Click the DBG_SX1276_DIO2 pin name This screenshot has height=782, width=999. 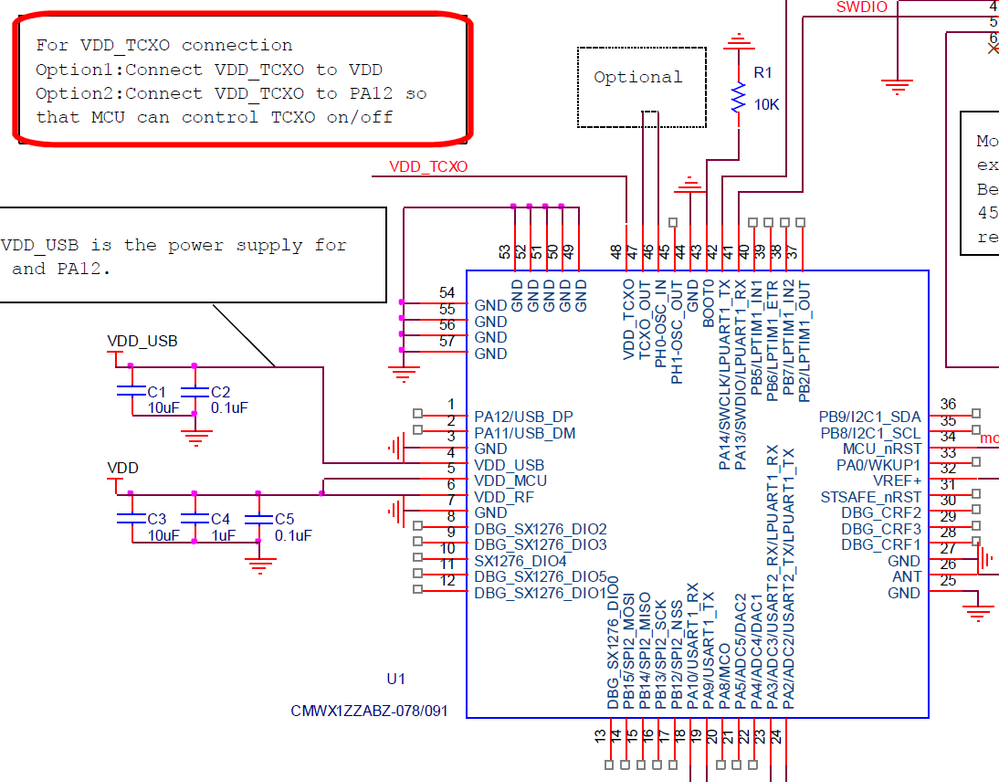coord(540,529)
